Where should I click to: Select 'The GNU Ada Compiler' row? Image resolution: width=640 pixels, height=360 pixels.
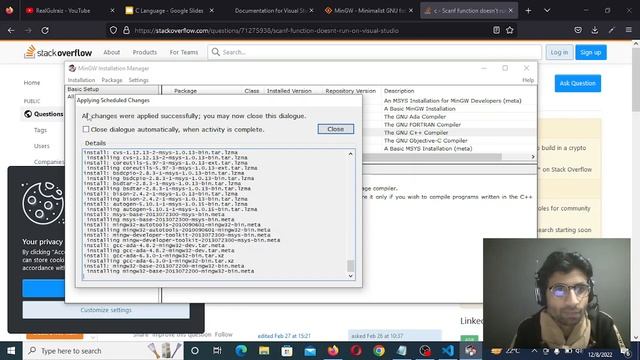click(x=415, y=117)
